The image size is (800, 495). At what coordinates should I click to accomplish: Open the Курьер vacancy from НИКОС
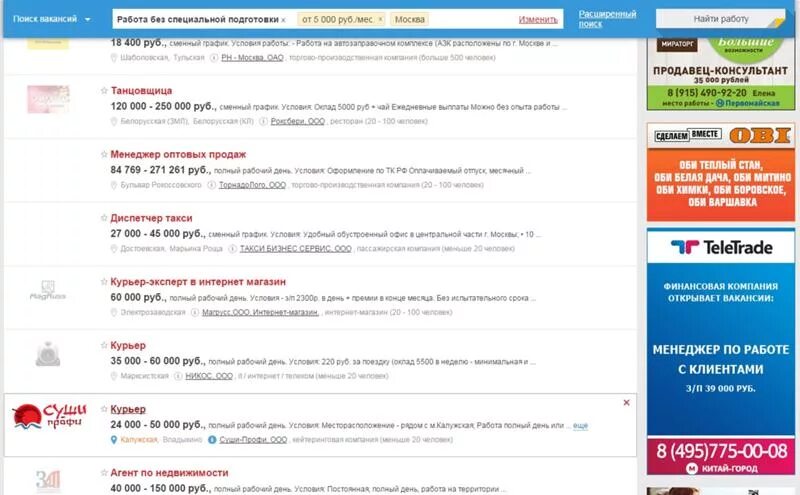(128, 345)
